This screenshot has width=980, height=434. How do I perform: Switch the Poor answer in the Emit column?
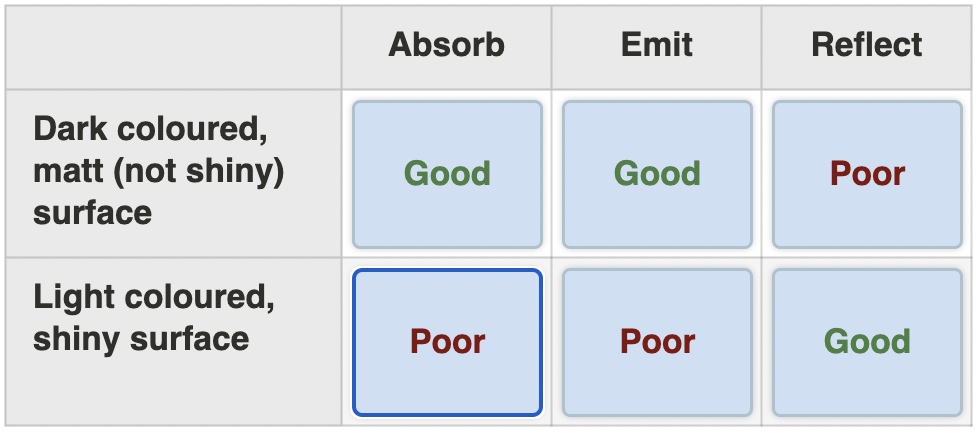[657, 342]
